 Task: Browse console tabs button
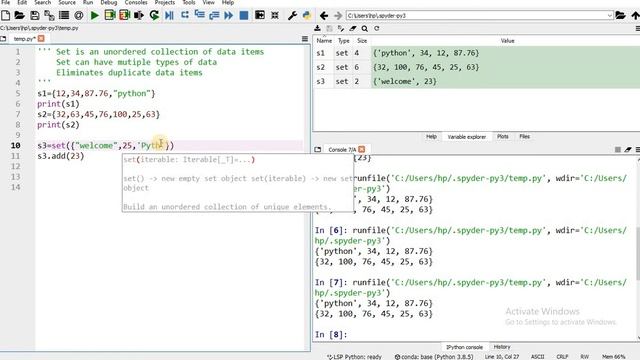[x=318, y=149]
